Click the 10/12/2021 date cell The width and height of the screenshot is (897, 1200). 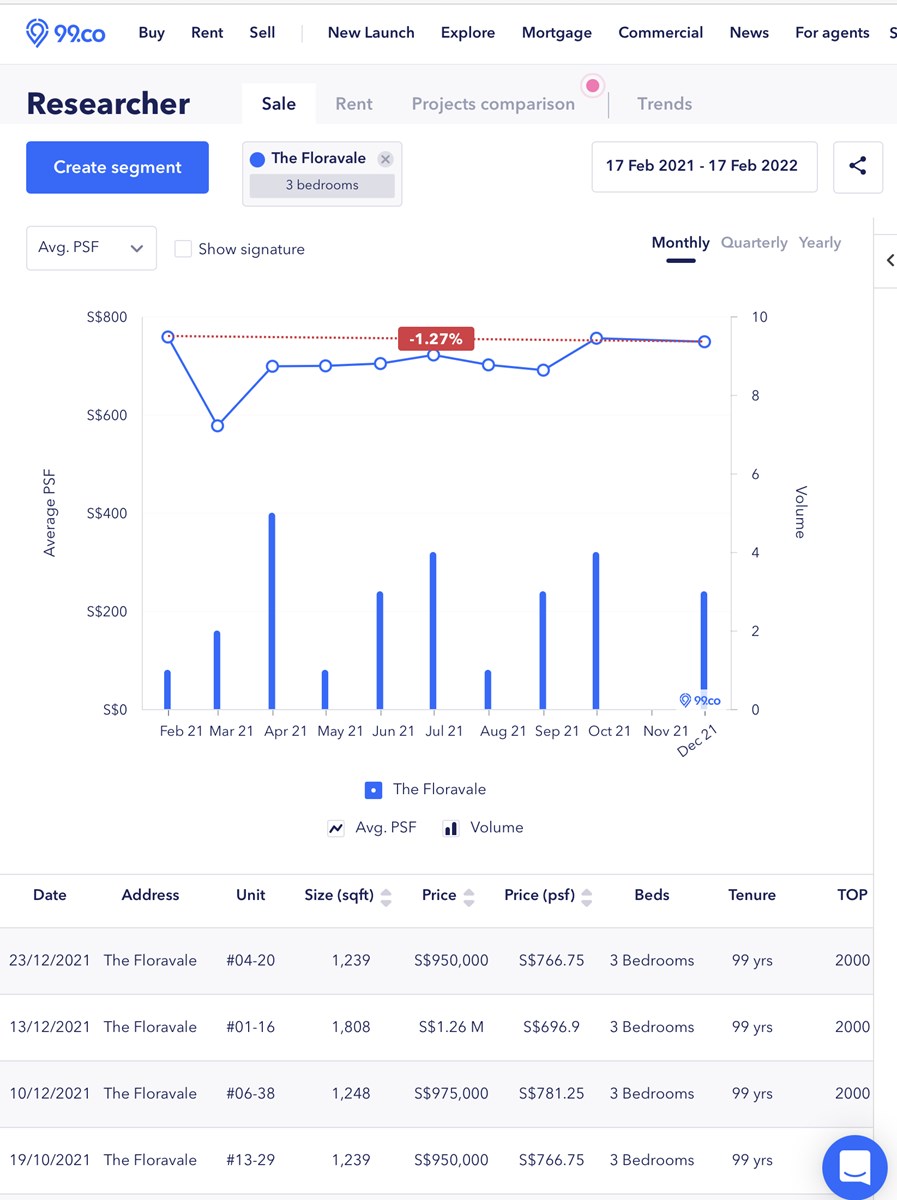coord(49,1094)
